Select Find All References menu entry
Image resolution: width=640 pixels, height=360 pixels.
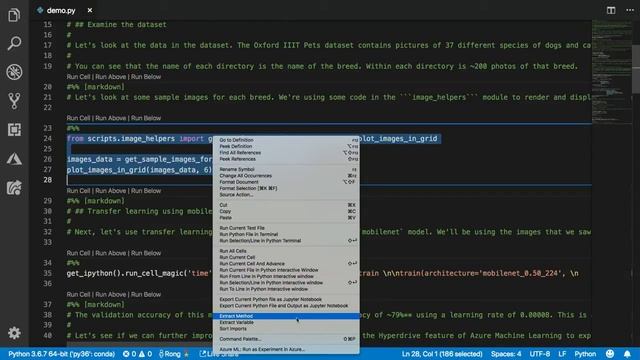coord(286,153)
